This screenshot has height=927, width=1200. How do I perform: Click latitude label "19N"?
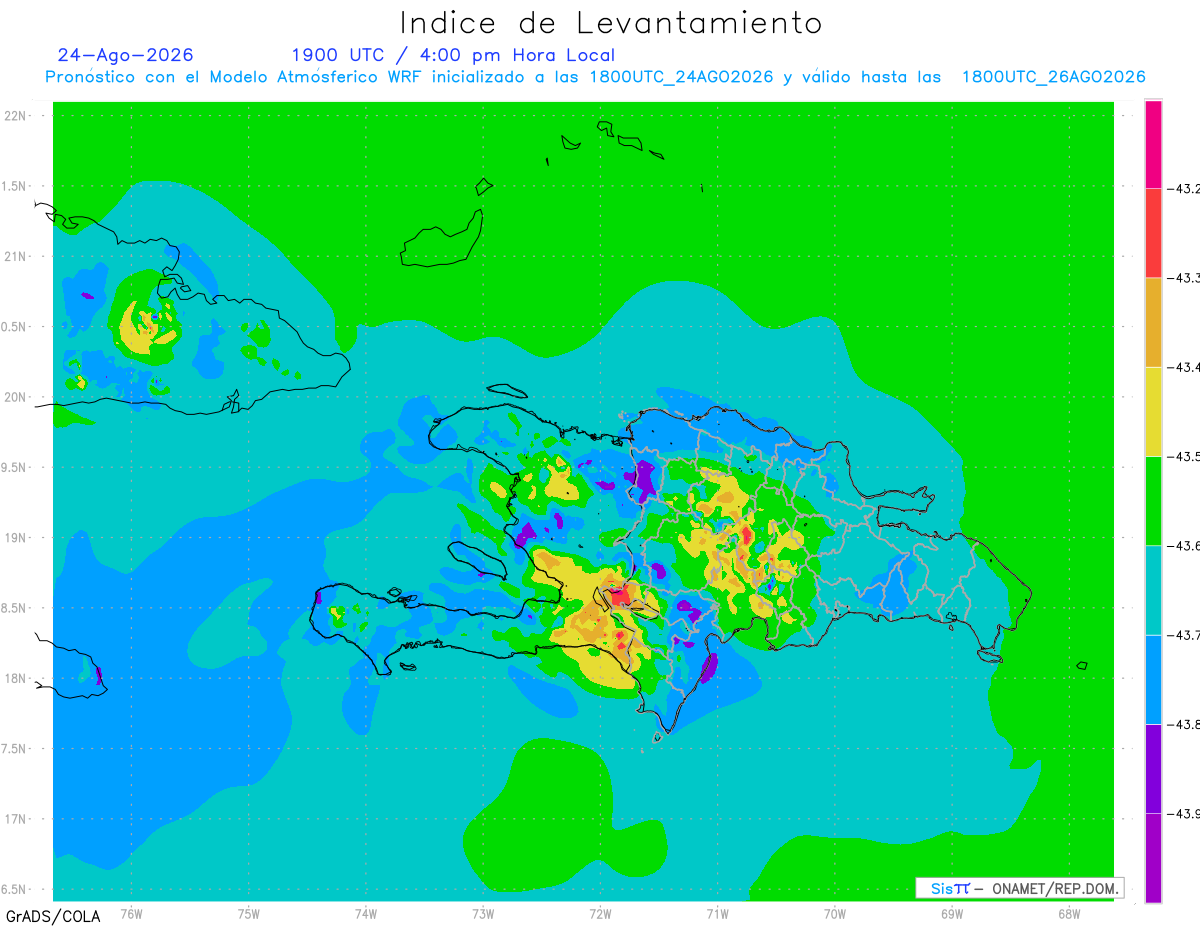(x=15, y=538)
